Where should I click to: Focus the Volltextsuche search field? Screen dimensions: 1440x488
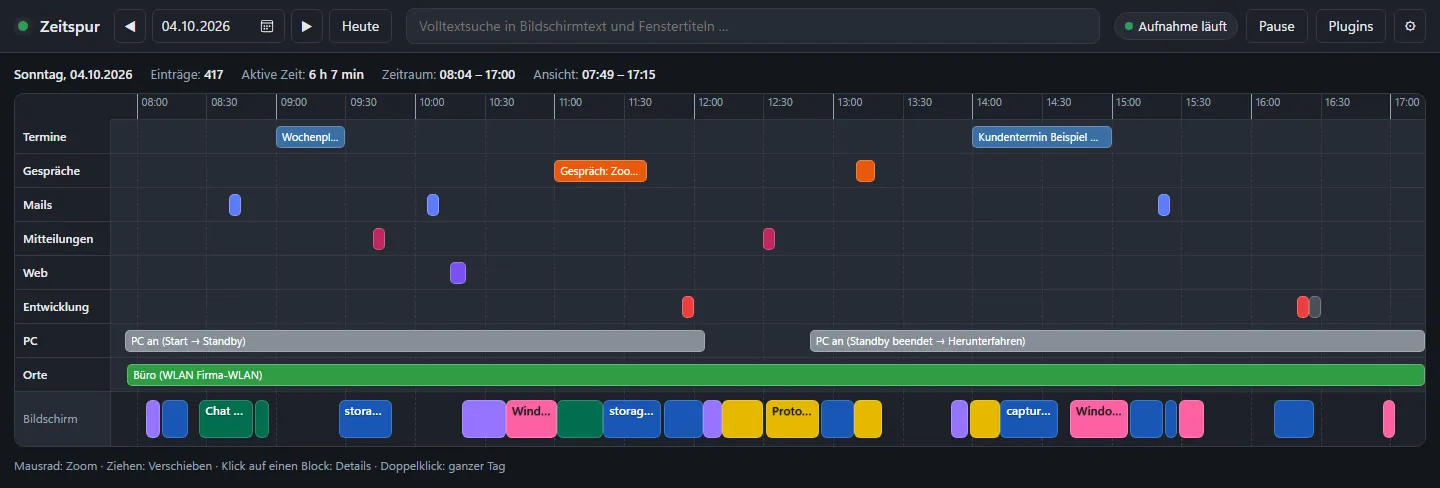(x=752, y=26)
